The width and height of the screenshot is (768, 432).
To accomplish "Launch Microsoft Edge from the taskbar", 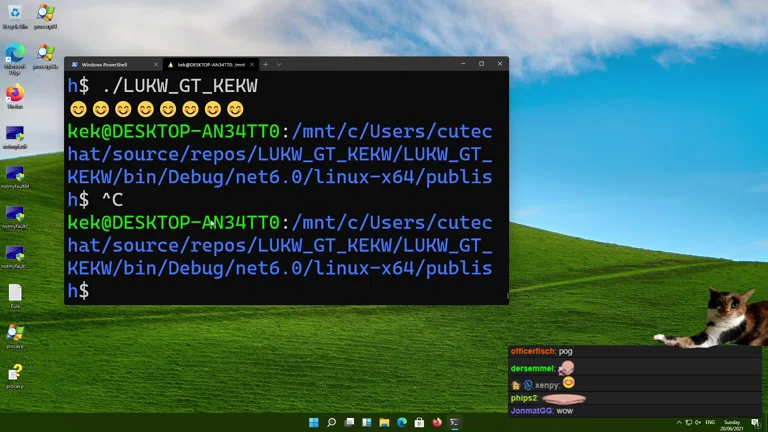I will [402, 422].
